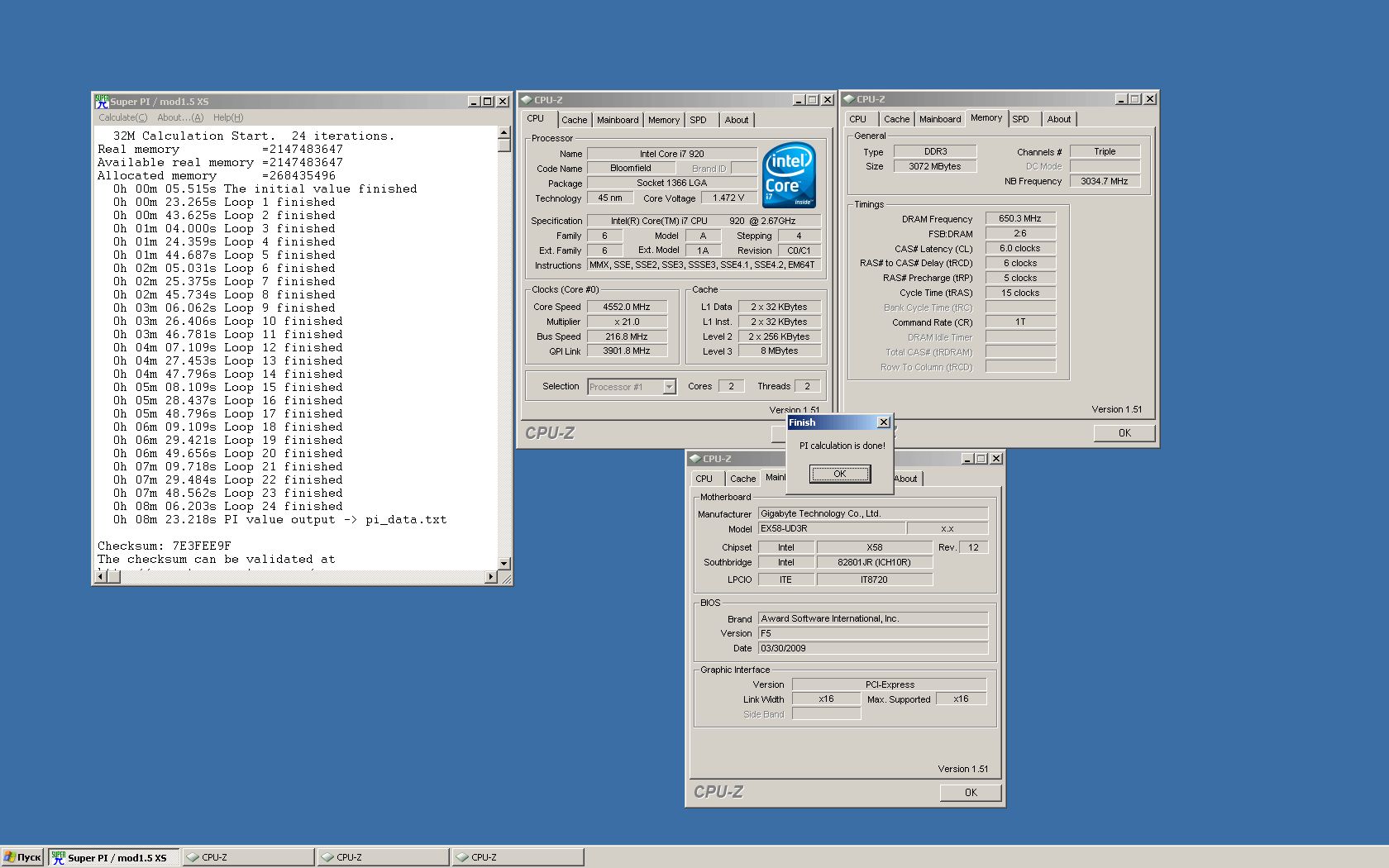
Task: Activate first CPU-Z taskbar button
Action: coord(248,857)
